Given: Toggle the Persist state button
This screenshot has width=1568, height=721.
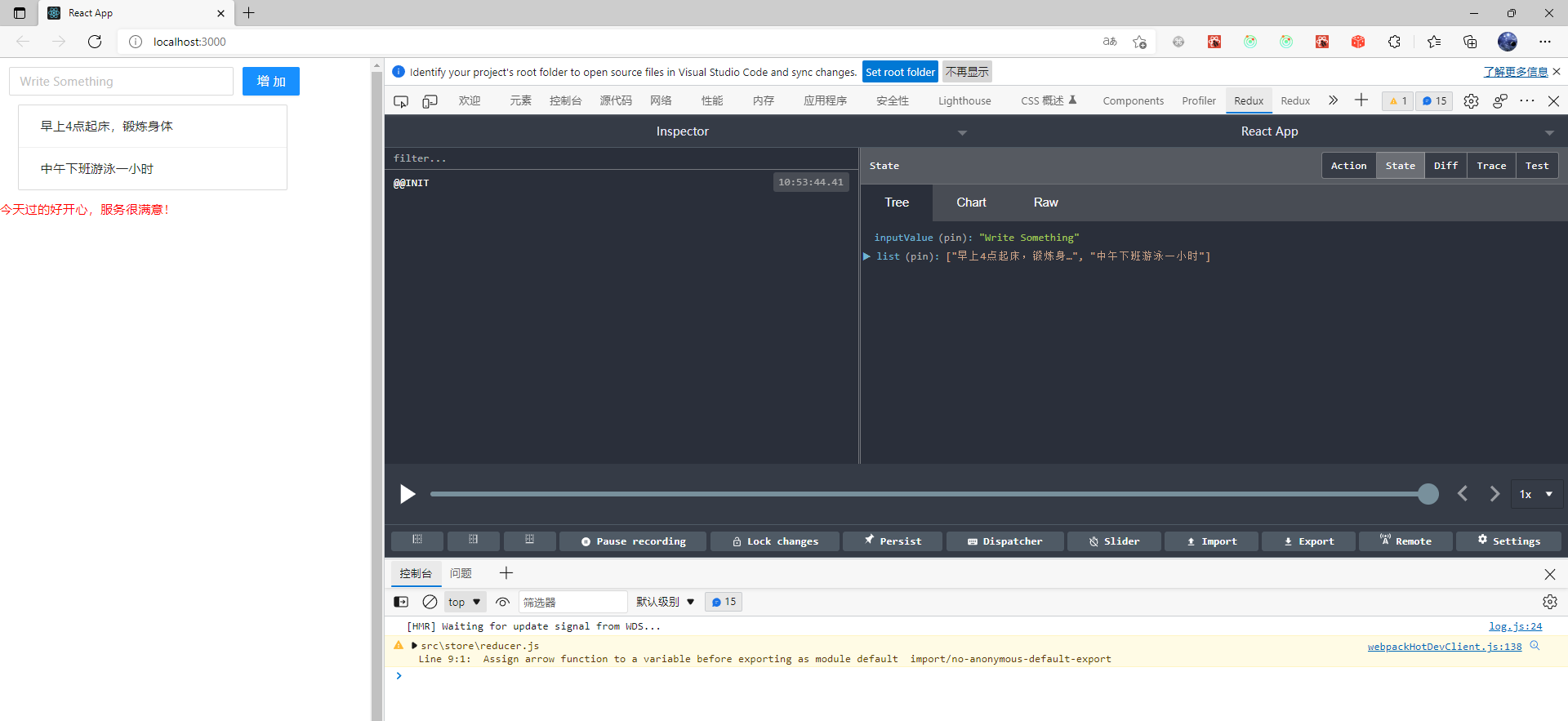Looking at the screenshot, I should (x=893, y=541).
